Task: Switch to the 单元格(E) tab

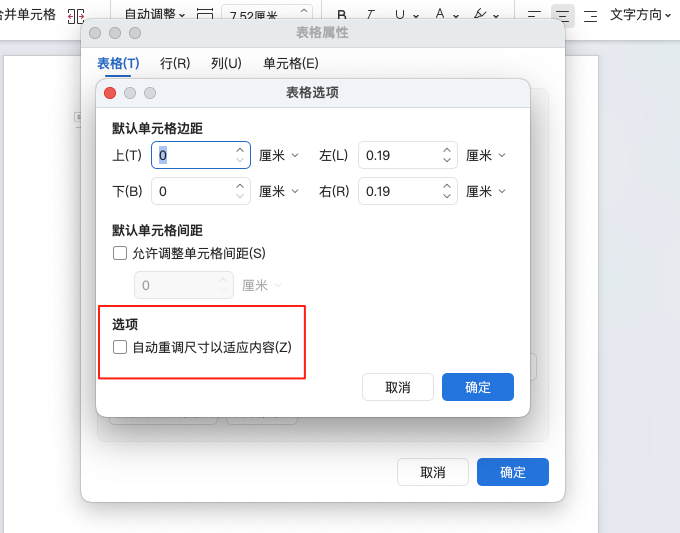Action: click(291, 64)
